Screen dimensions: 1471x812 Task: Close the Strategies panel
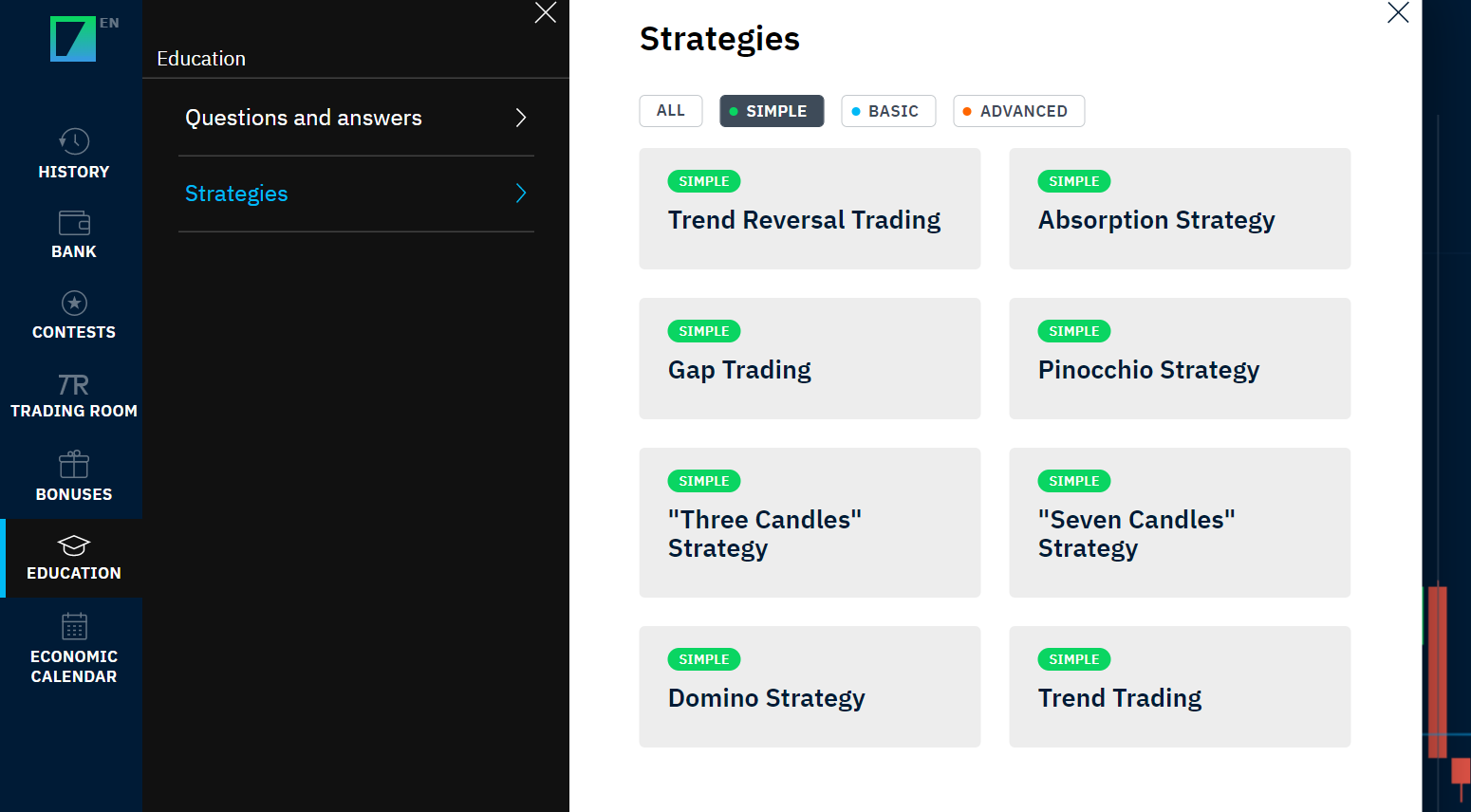coord(1398,12)
